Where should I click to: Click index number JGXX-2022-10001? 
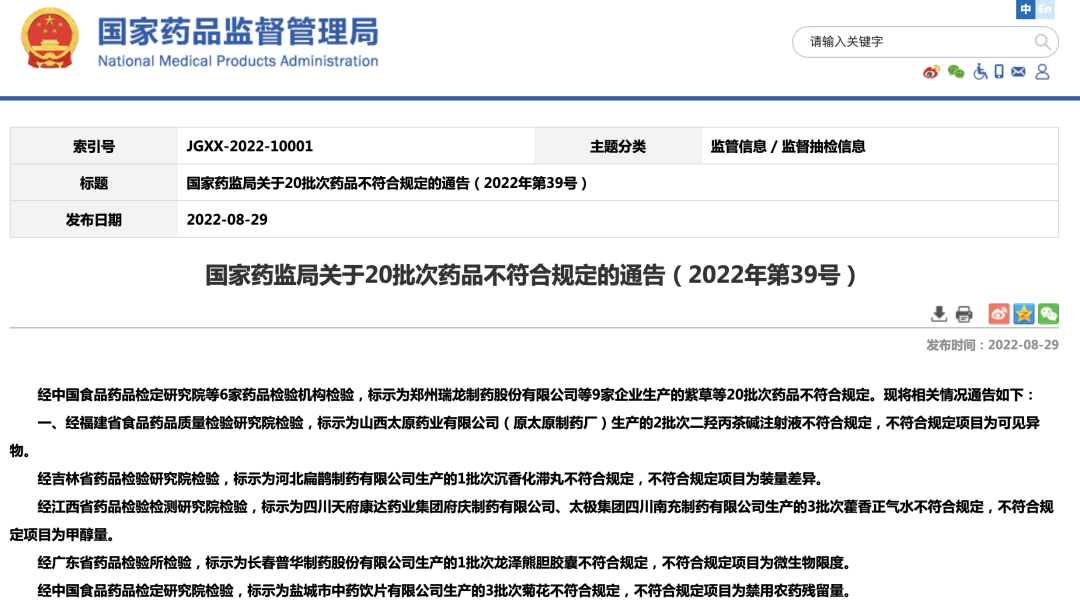click(x=250, y=146)
